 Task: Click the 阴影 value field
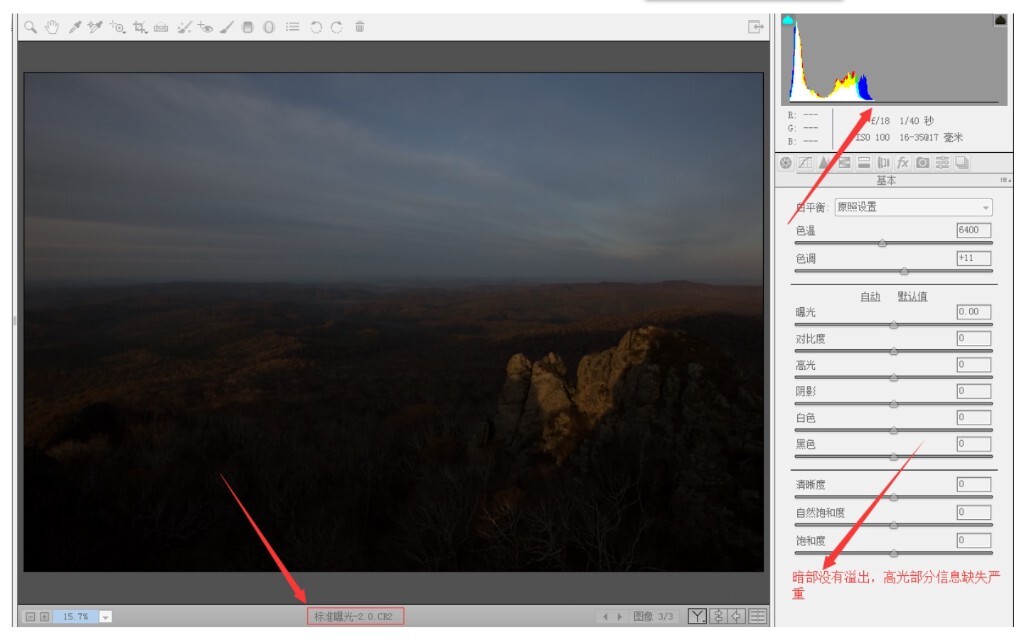(x=974, y=391)
